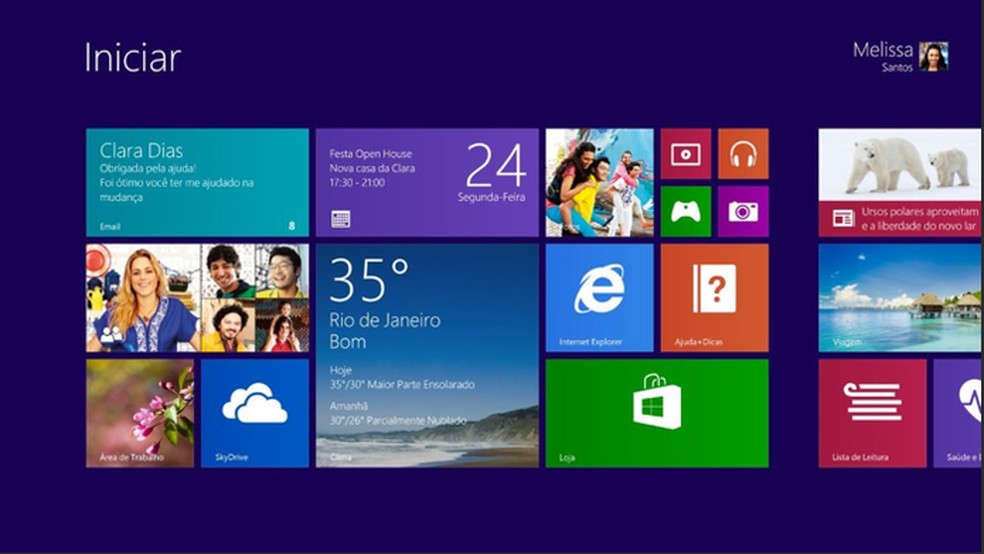Viewport: 984px width, 554px height.
Task: Click the 35° temperature reading
Action: click(369, 280)
